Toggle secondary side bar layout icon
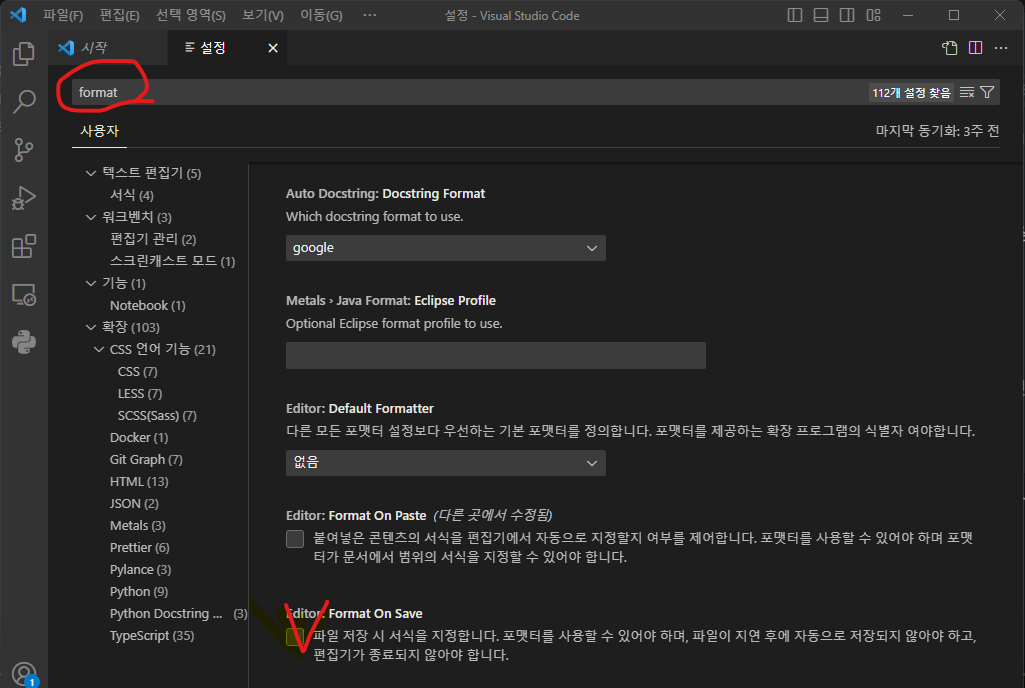1025x688 pixels. (x=847, y=15)
